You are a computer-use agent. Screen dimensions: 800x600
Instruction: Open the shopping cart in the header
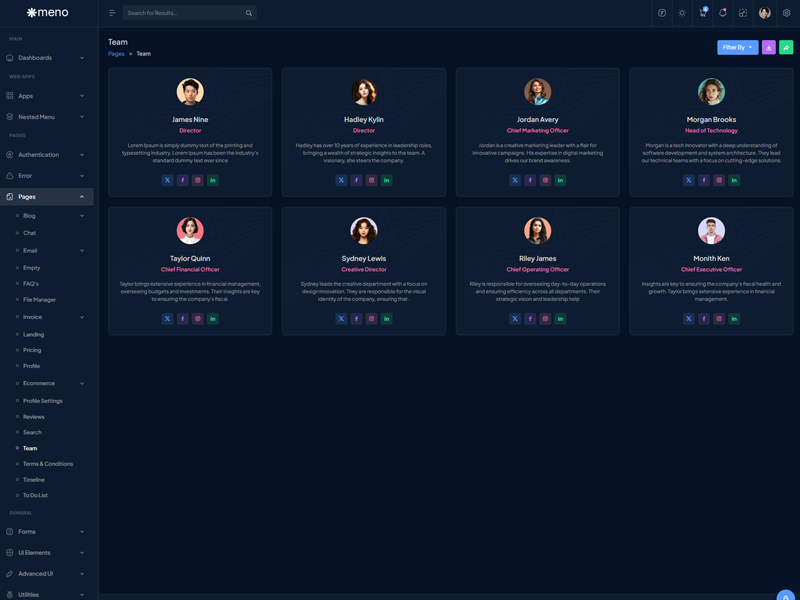pos(703,13)
